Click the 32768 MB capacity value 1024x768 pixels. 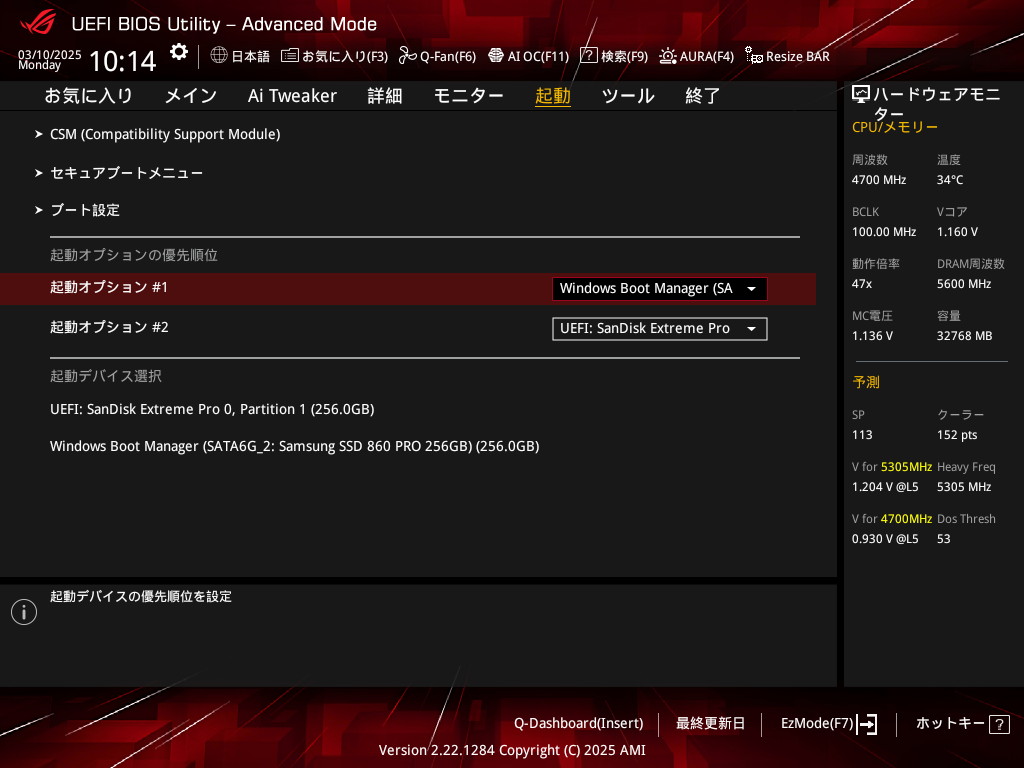(965, 336)
